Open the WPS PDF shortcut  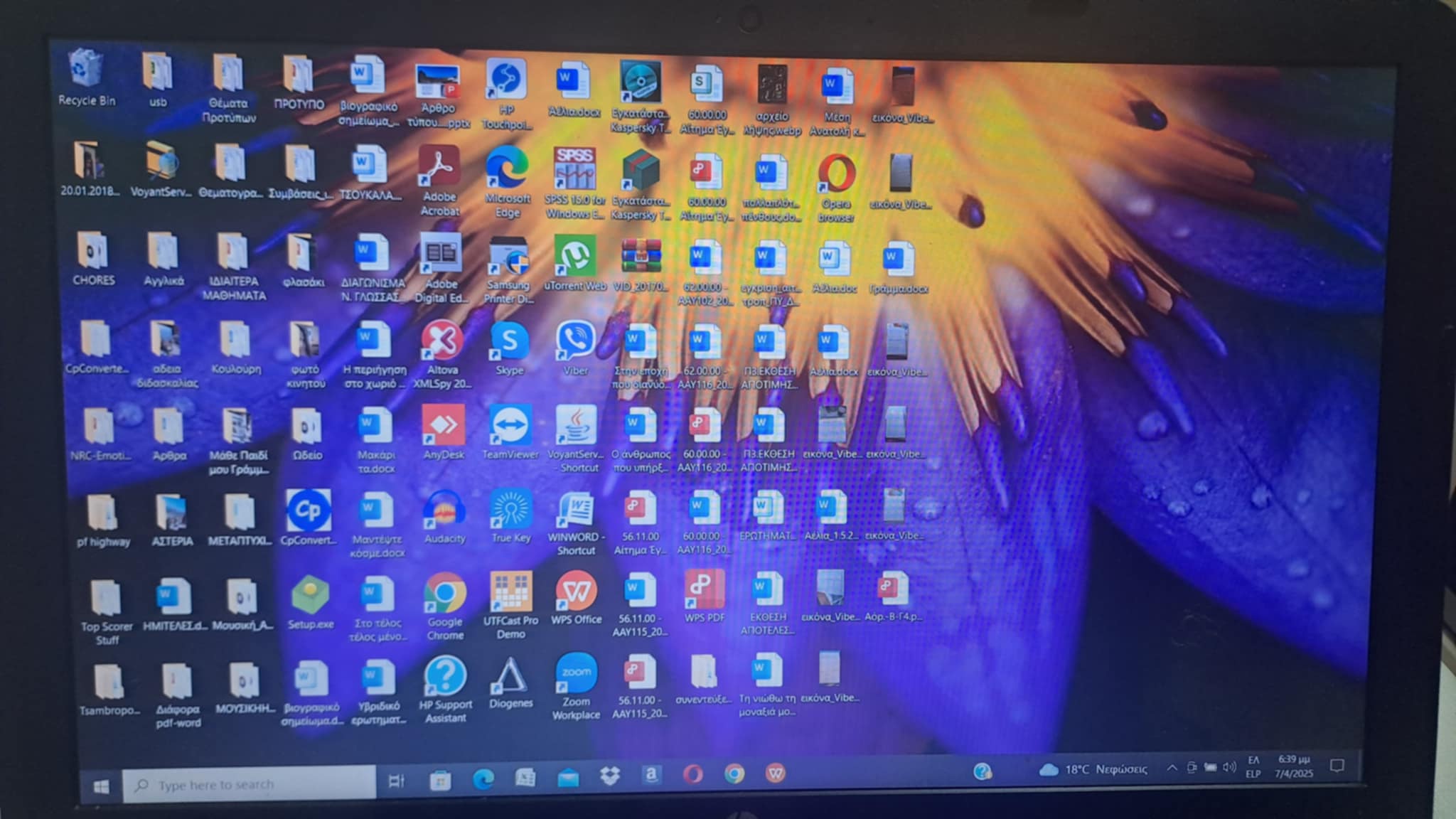[x=705, y=596]
